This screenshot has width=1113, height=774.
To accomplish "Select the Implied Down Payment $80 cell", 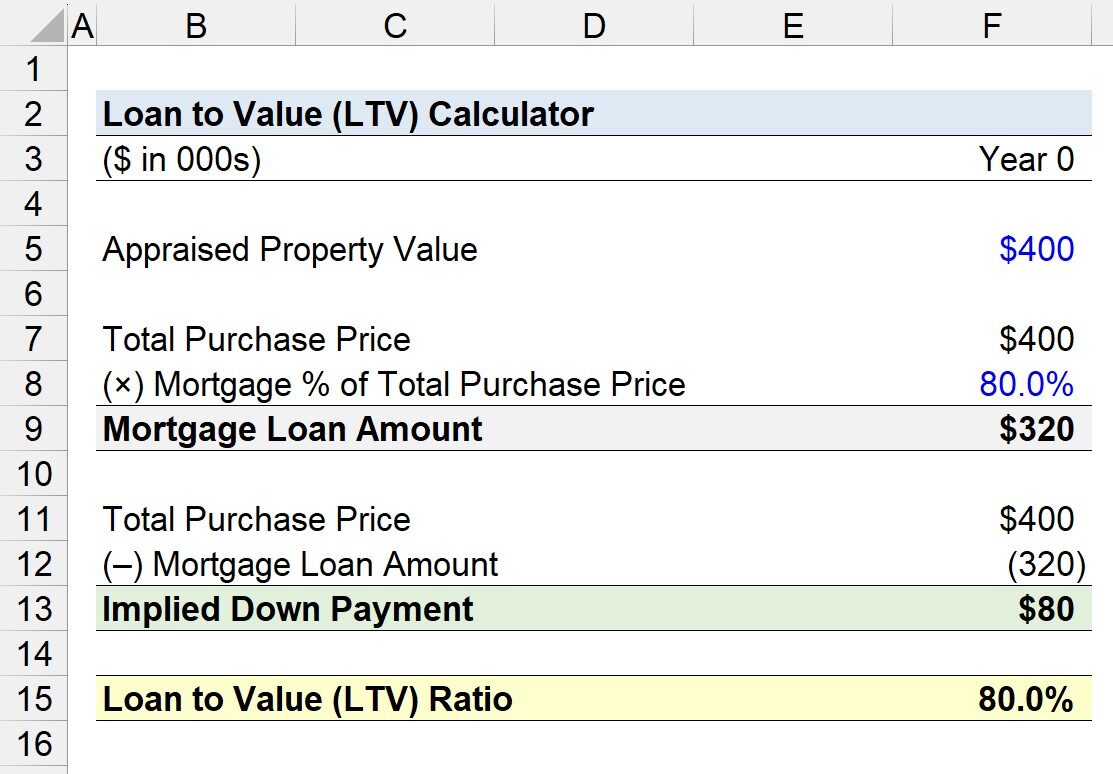I will pyautogui.click(x=992, y=609).
